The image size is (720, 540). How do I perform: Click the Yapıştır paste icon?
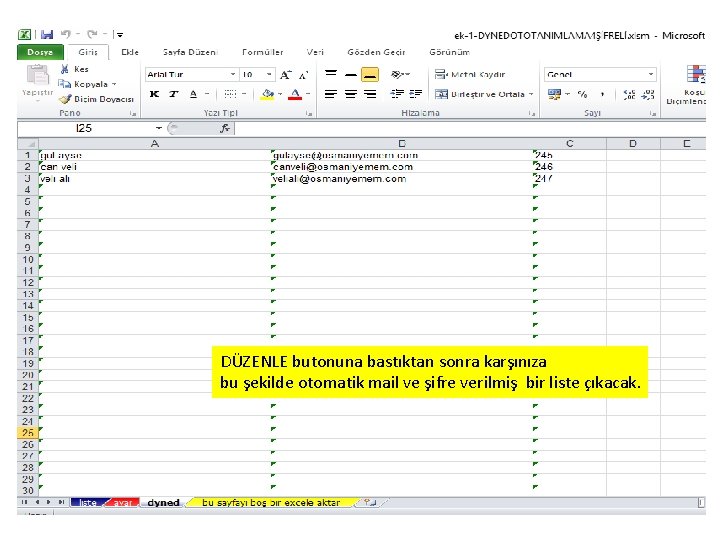click(38, 75)
